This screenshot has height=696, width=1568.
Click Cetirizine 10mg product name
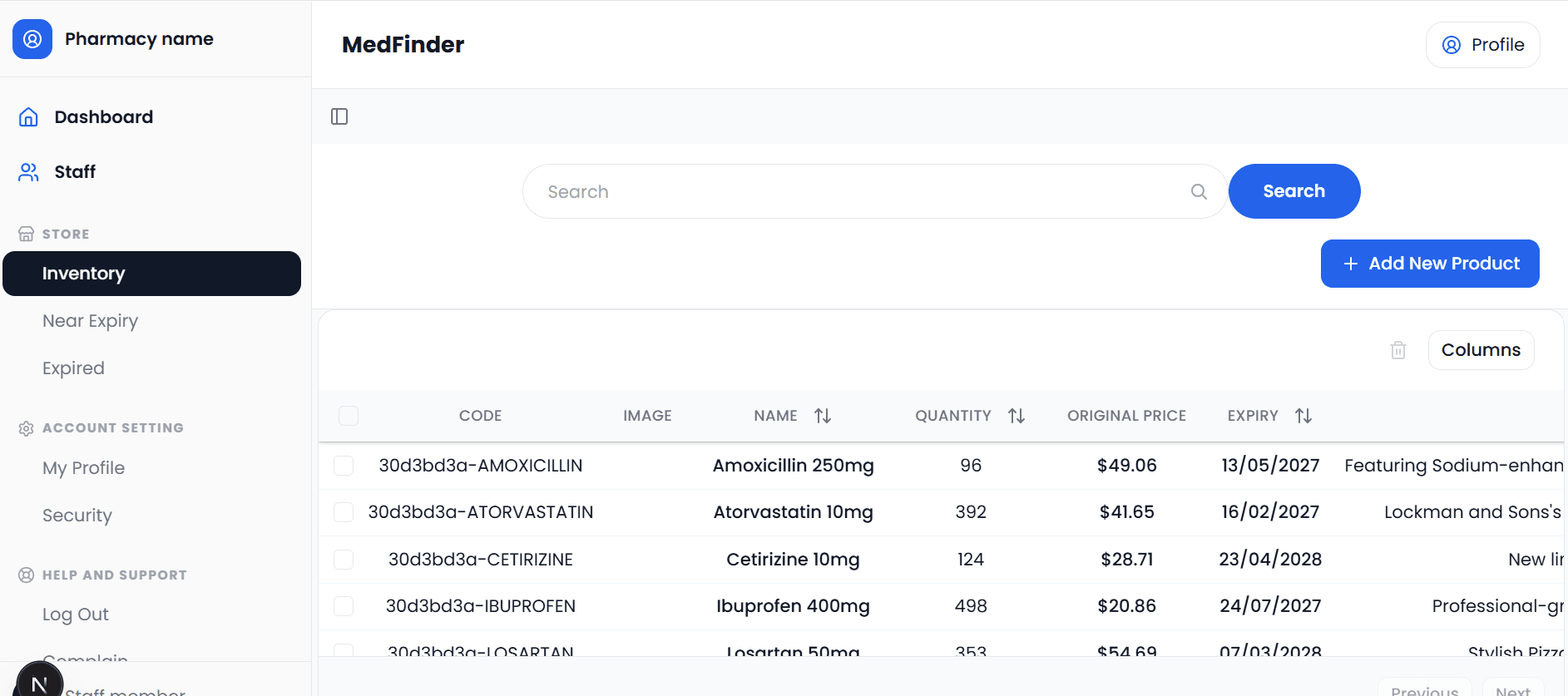tap(793, 560)
